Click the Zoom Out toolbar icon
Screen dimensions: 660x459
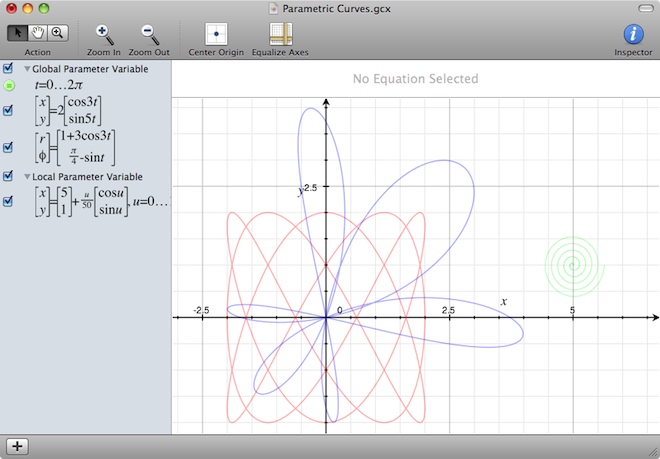pos(149,34)
